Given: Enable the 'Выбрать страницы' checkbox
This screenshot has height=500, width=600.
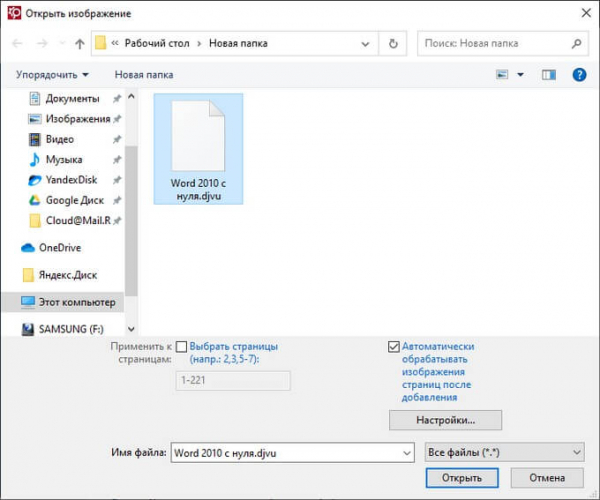Looking at the screenshot, I should pos(181,347).
